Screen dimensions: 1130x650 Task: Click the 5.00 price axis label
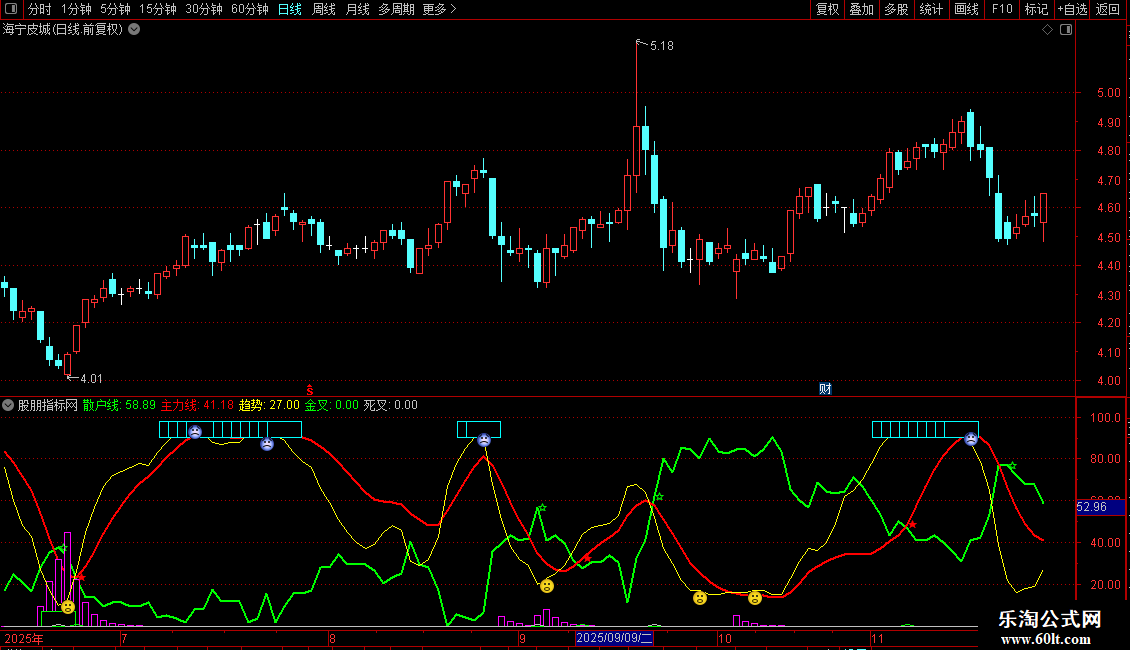(1108, 93)
